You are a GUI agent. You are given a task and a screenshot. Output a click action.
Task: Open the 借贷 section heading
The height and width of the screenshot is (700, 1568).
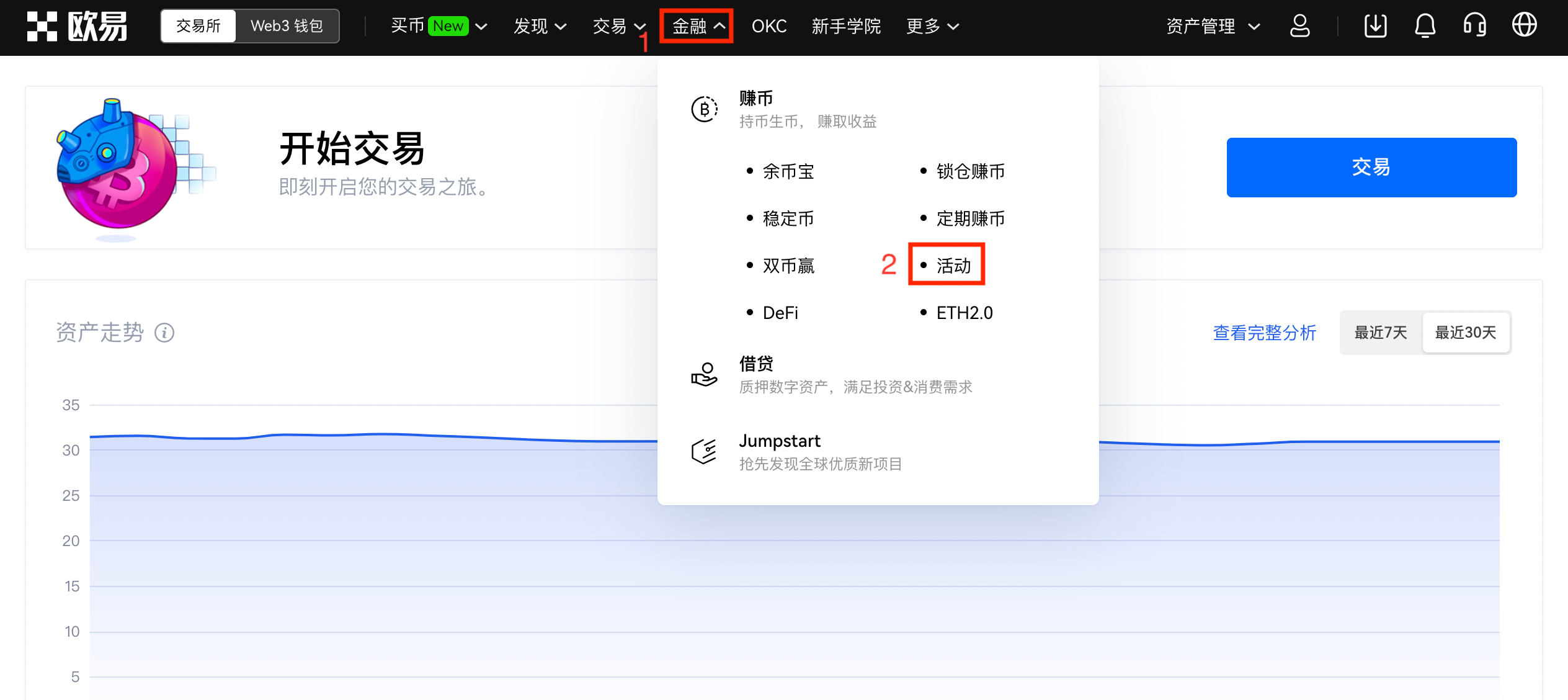(756, 363)
